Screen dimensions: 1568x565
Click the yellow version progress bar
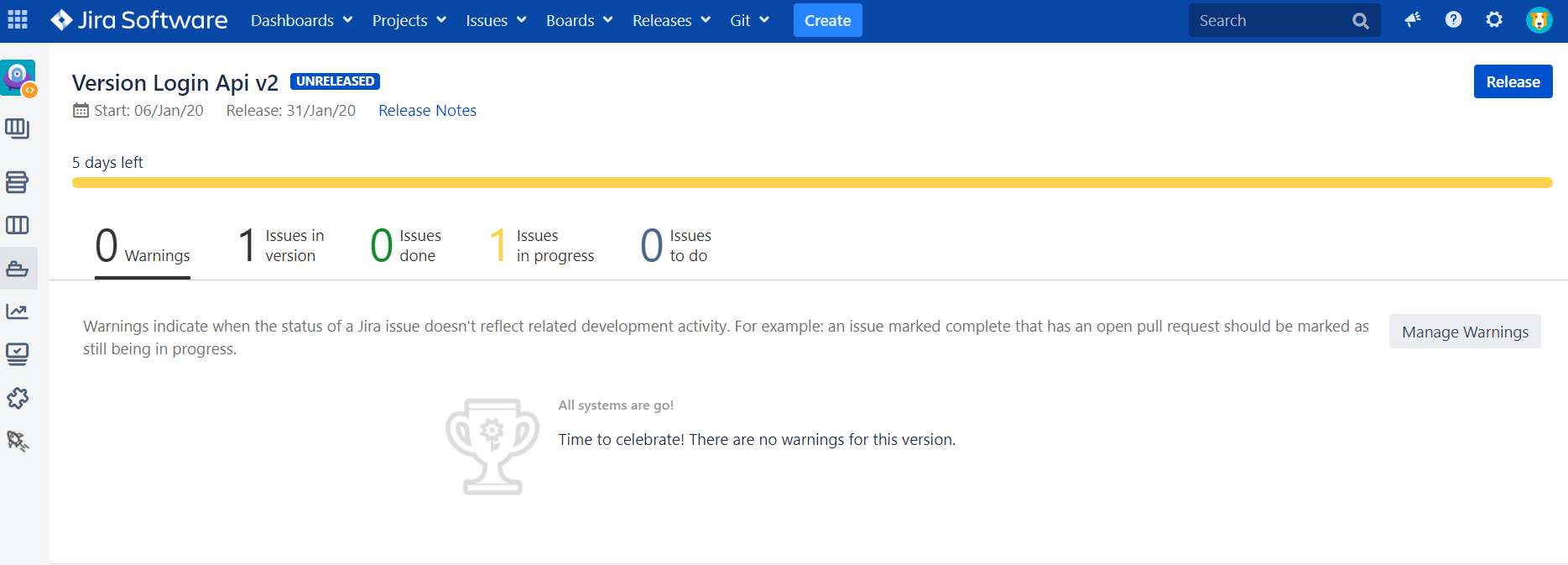(812, 182)
